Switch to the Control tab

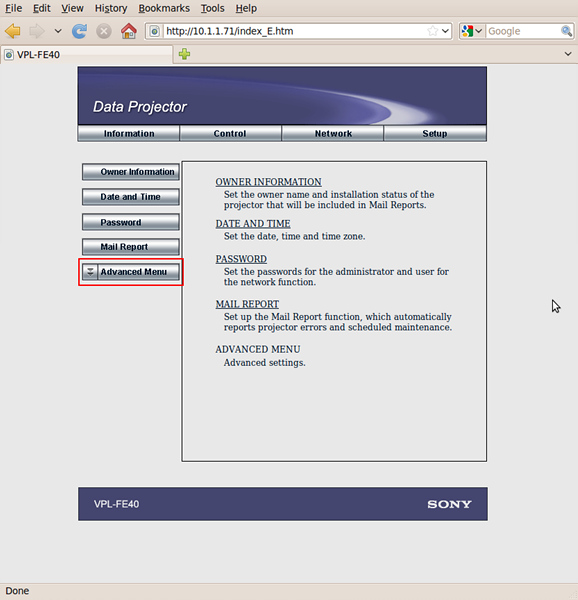tap(230, 134)
